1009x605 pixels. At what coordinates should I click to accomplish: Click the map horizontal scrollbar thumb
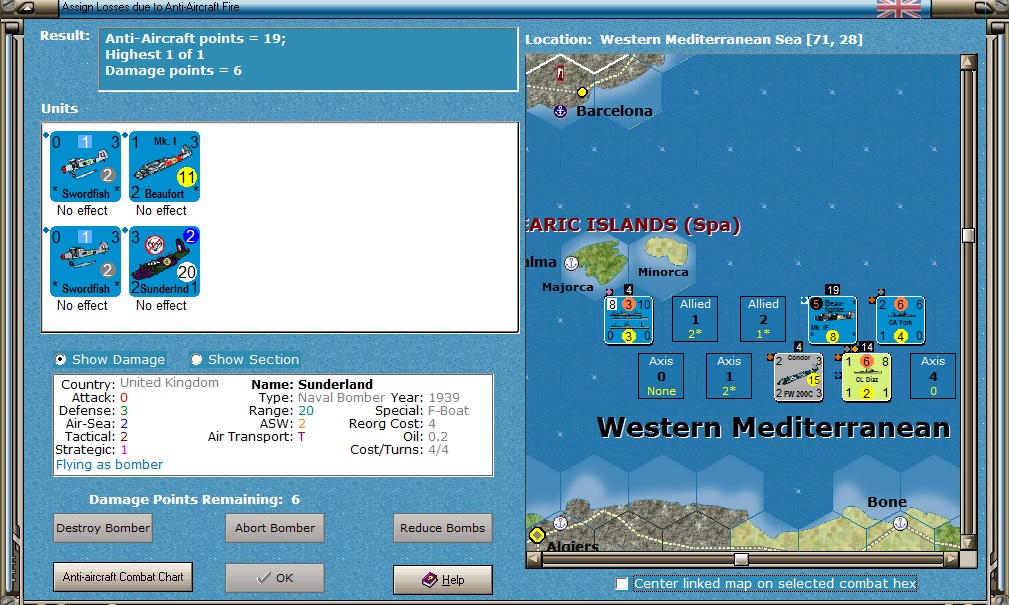pyautogui.click(x=741, y=559)
